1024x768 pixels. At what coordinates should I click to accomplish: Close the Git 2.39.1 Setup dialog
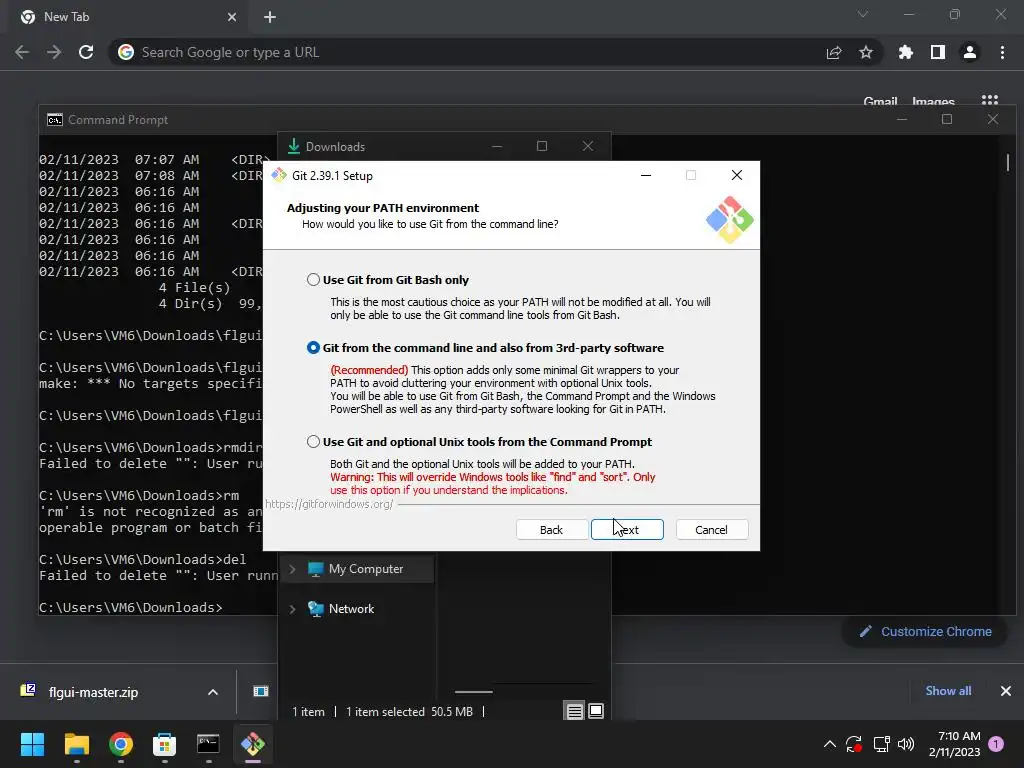pos(737,175)
